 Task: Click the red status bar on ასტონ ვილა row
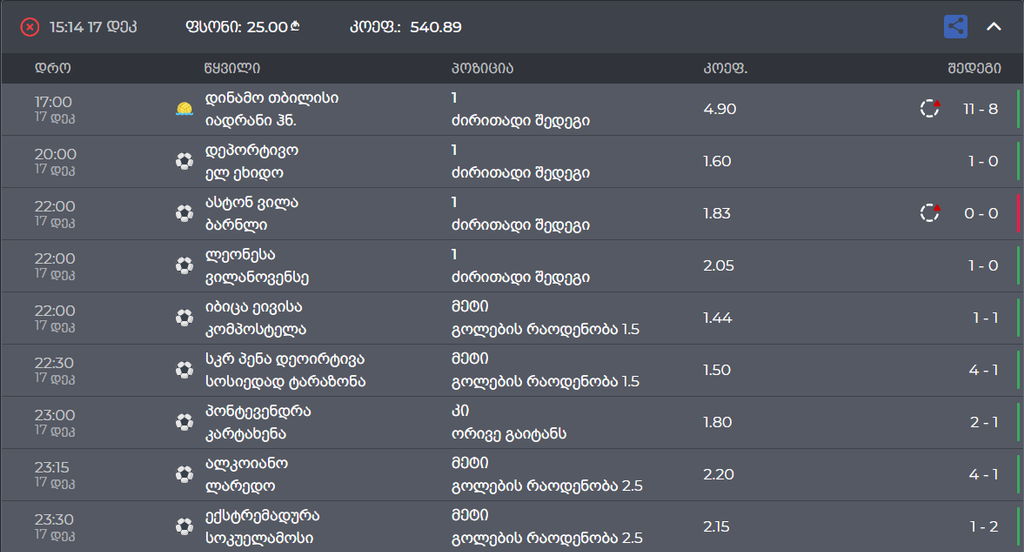(1018, 213)
